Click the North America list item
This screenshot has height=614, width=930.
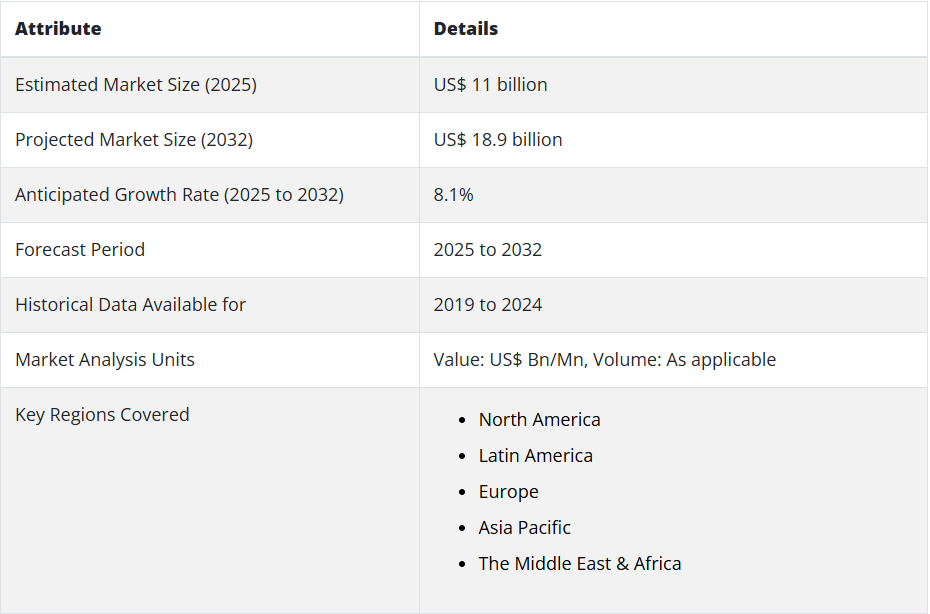pos(540,420)
